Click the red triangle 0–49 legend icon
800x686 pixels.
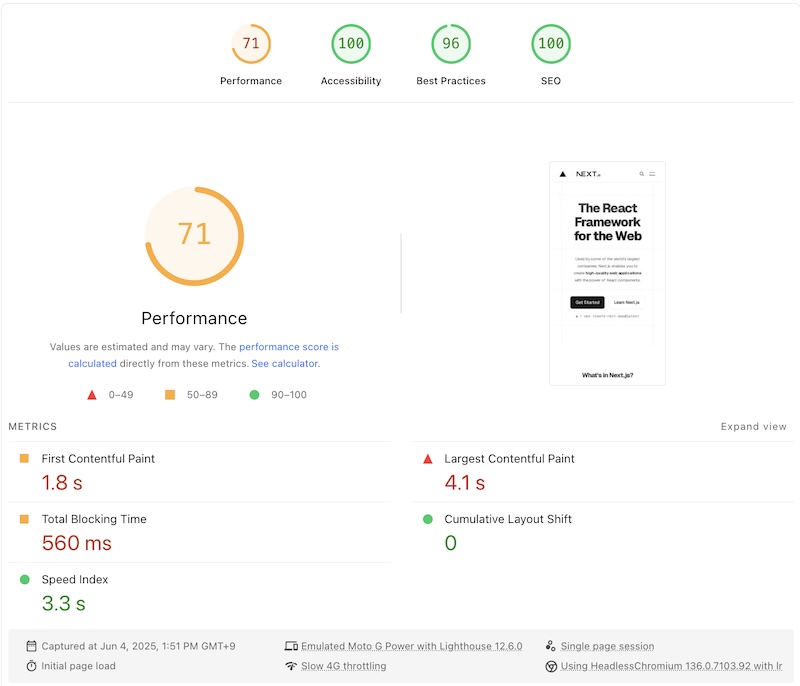click(x=92, y=395)
